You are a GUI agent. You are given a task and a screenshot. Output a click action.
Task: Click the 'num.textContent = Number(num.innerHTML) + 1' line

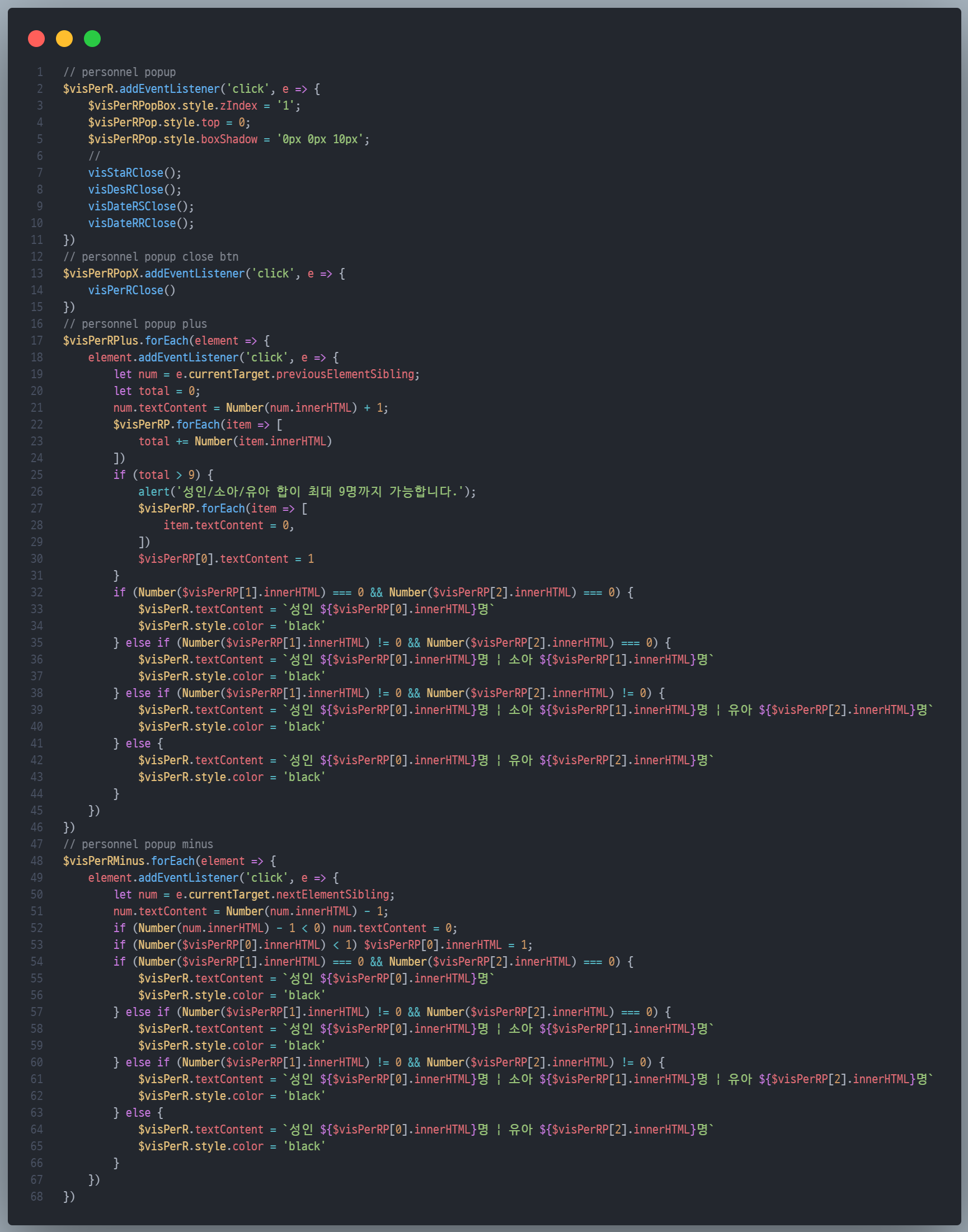tap(251, 407)
